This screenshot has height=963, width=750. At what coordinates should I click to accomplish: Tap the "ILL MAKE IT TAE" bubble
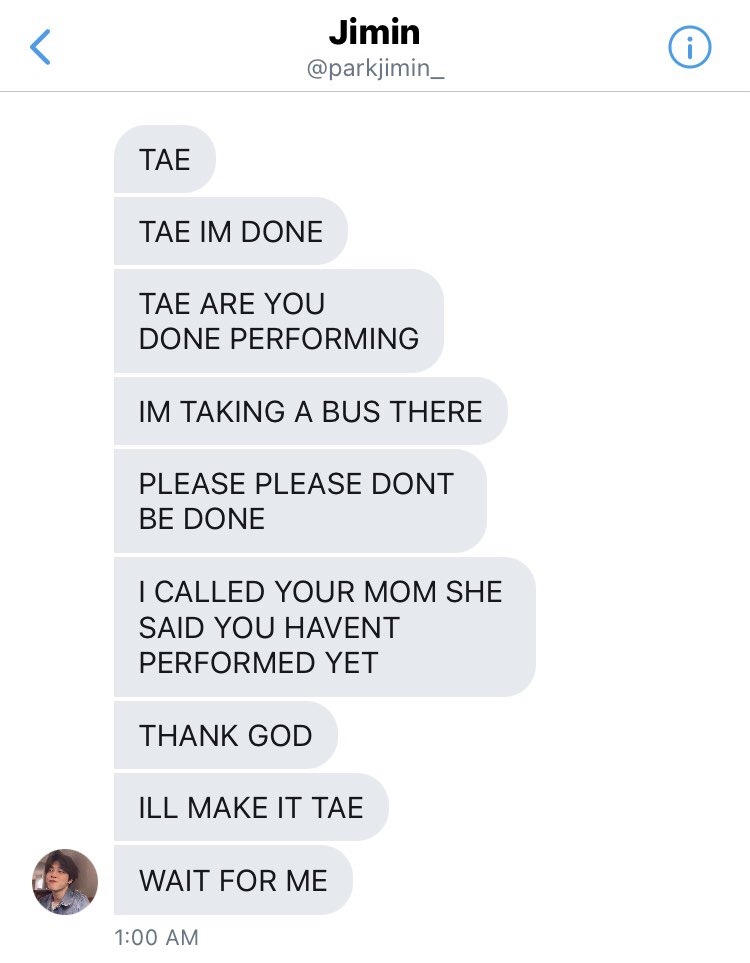point(251,807)
